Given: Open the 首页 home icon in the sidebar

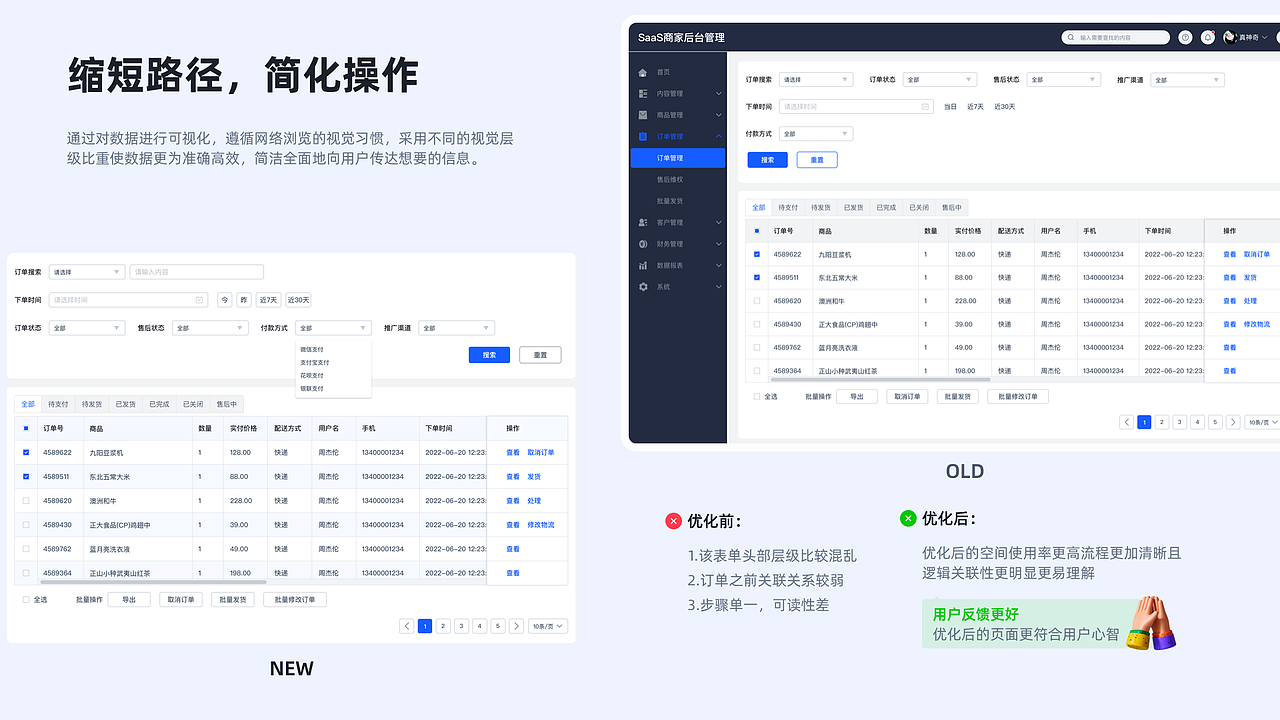Looking at the screenshot, I should [x=642, y=71].
